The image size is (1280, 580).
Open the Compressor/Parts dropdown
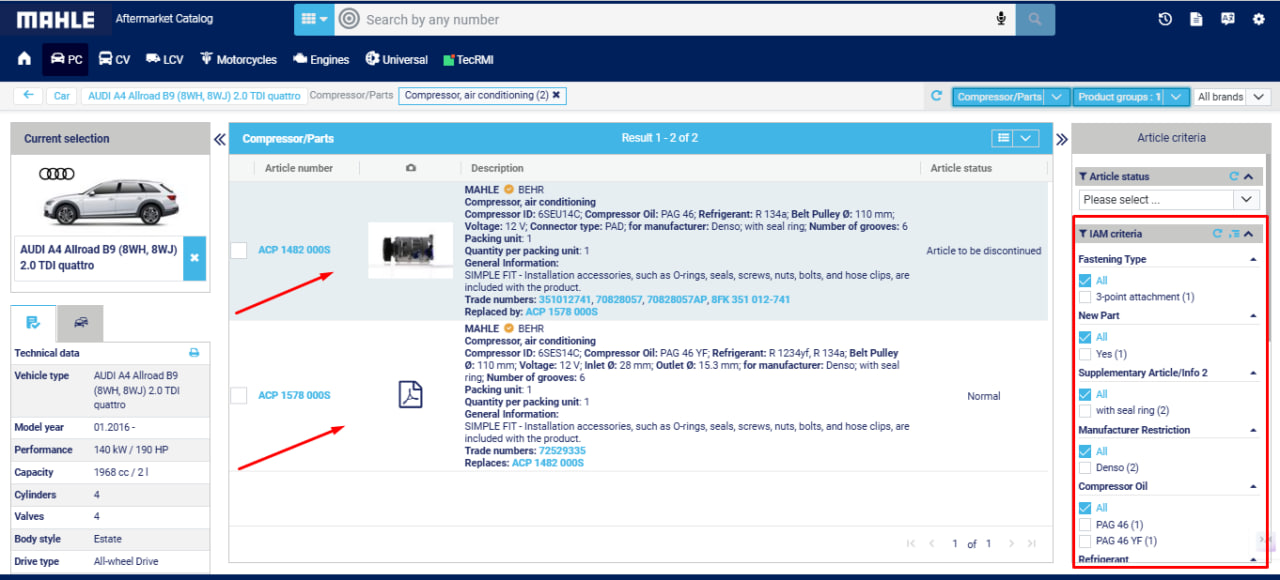[1011, 97]
